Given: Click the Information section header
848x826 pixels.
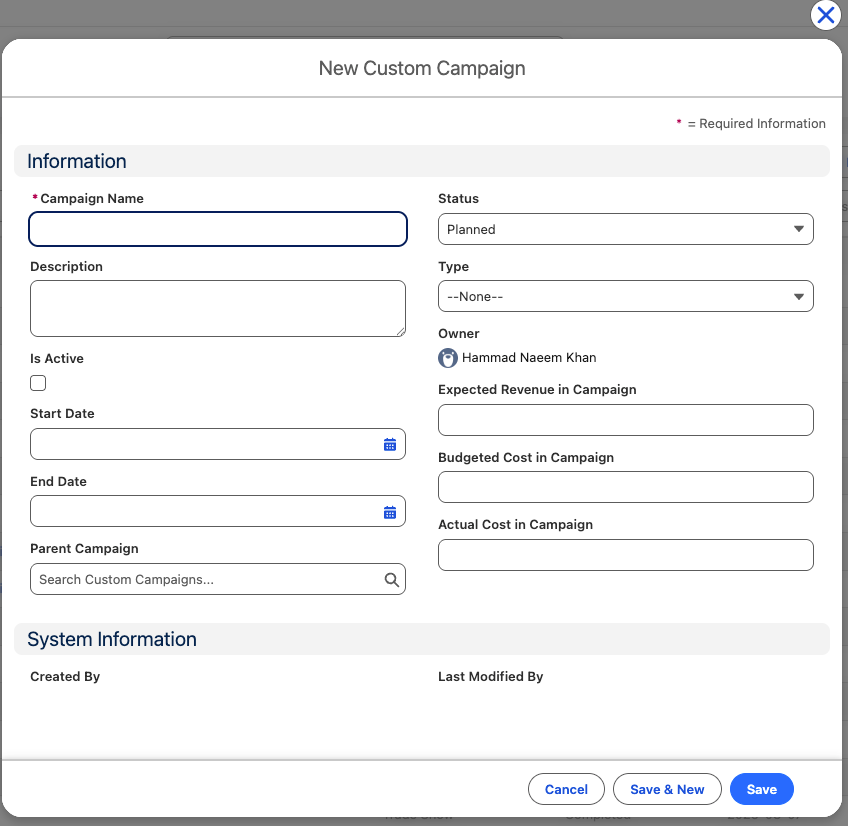Looking at the screenshot, I should click(x=422, y=161).
